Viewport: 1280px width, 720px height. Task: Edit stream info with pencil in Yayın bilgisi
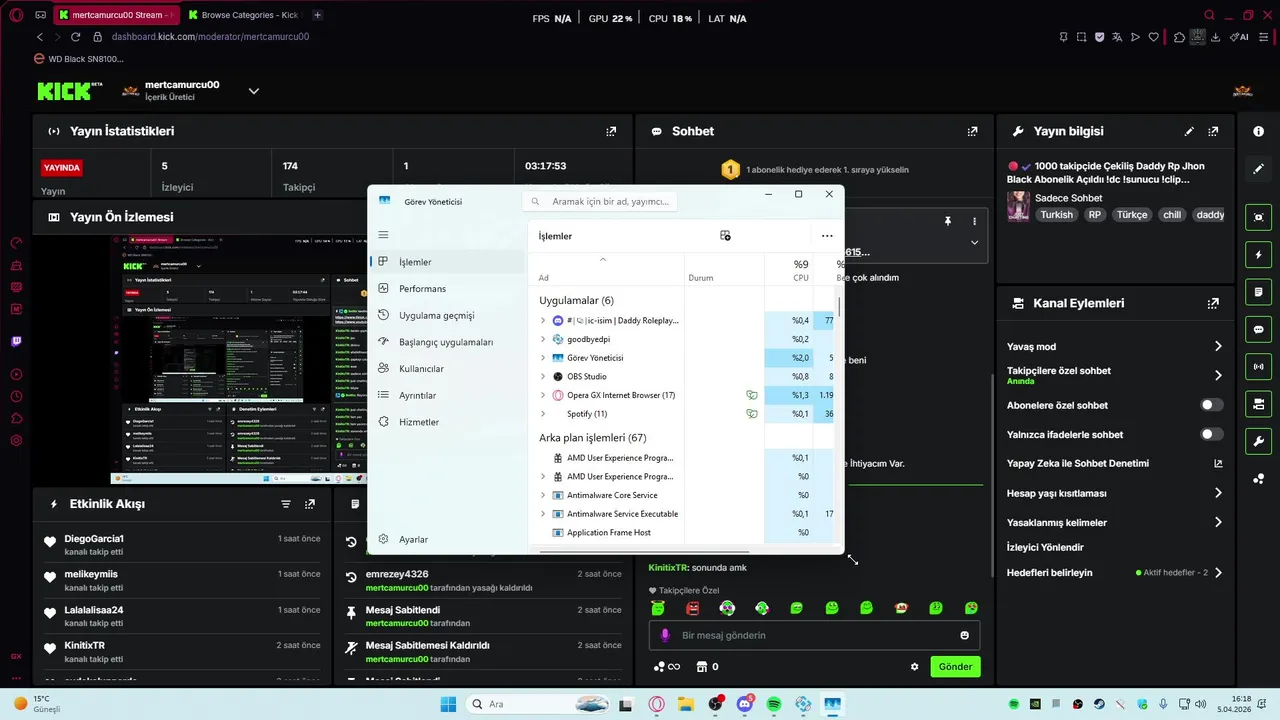(1189, 131)
